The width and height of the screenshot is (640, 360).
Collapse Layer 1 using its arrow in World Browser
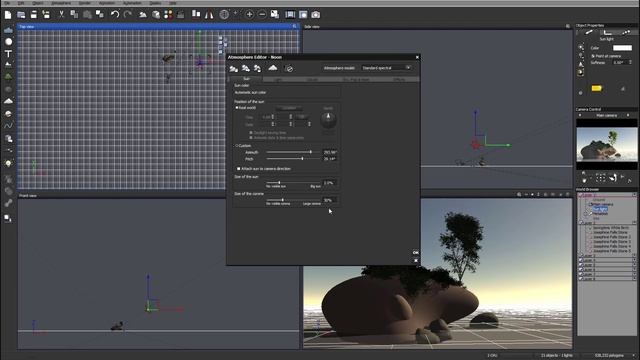(634, 195)
